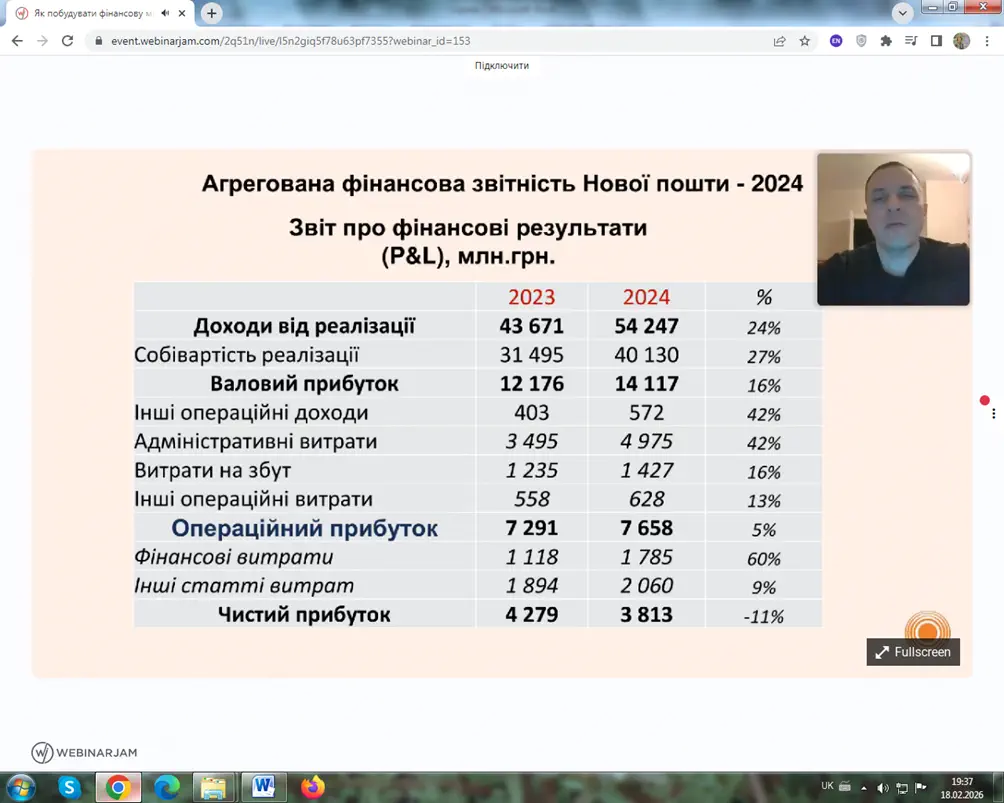Open Firefox from the taskbar
Viewport: 1004px width, 803px height.
(313, 787)
